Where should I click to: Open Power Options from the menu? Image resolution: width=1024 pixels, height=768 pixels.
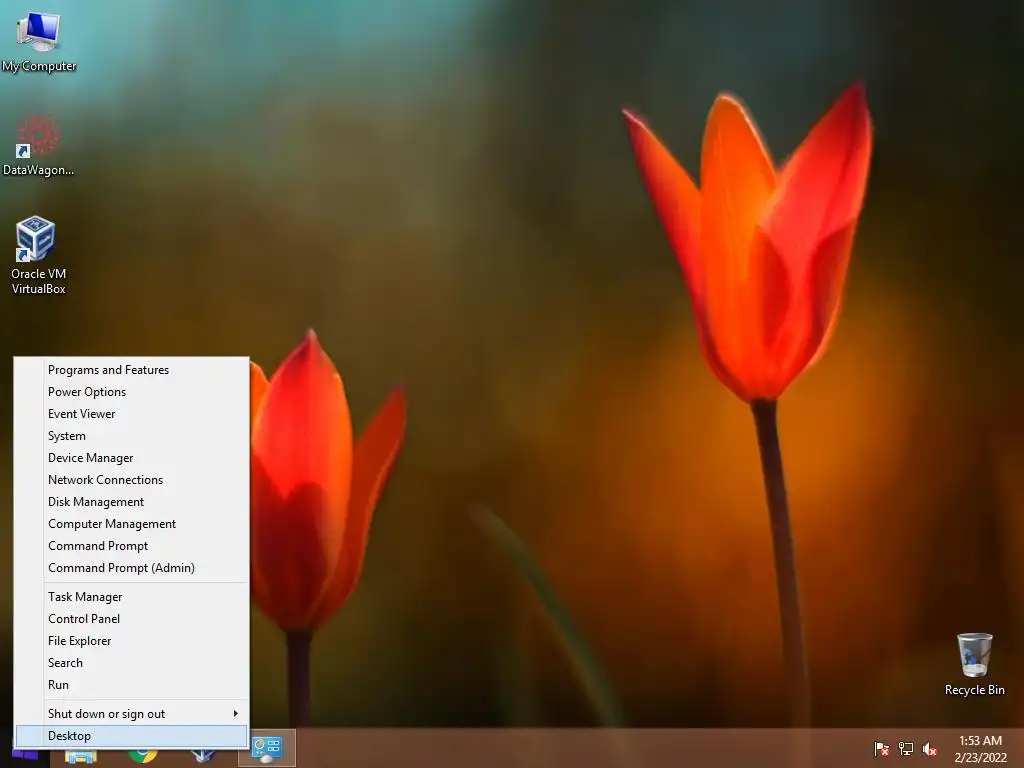(131, 392)
